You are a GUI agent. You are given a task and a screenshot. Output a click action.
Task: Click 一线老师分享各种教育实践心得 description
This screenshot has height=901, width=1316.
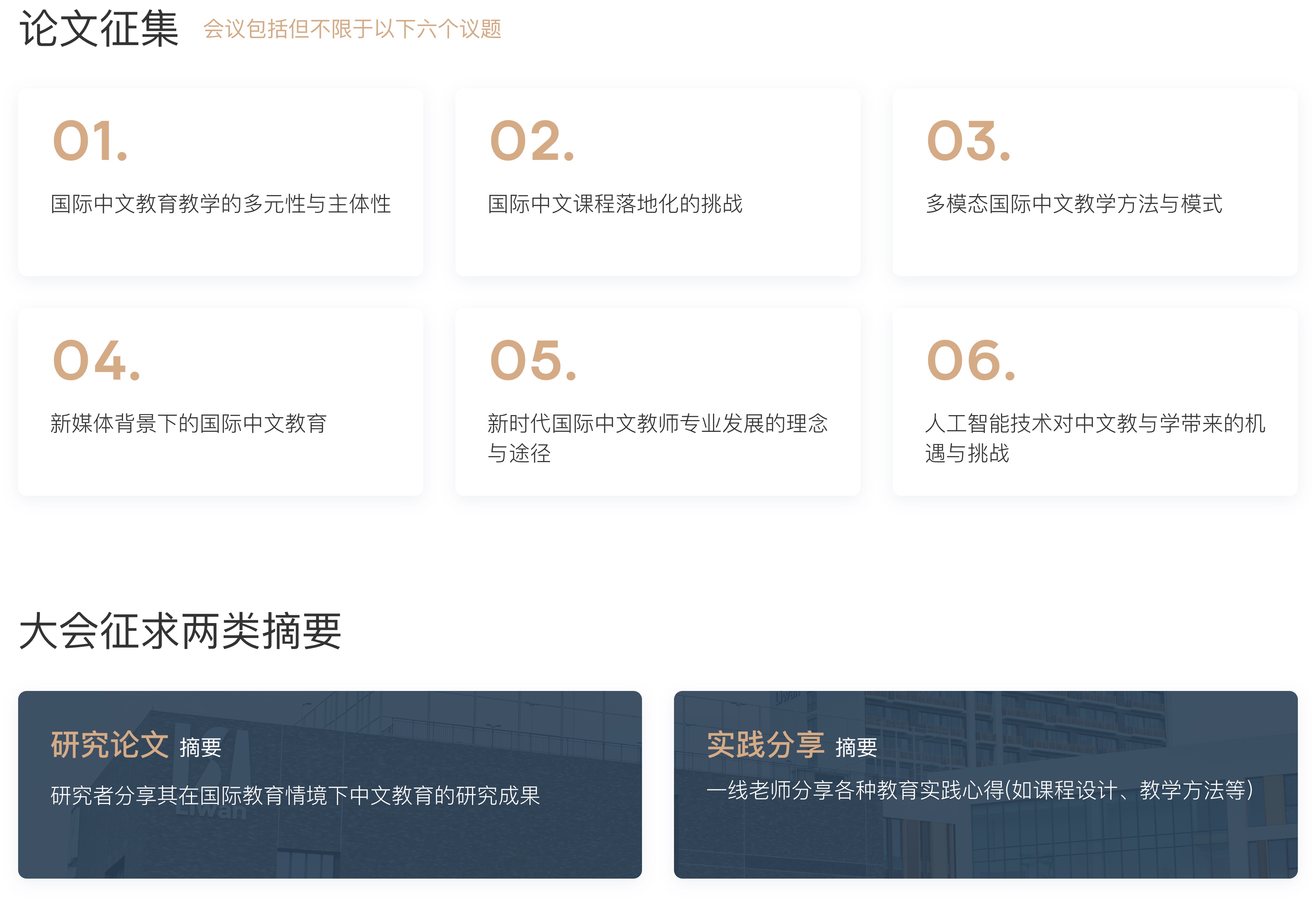pos(981,790)
